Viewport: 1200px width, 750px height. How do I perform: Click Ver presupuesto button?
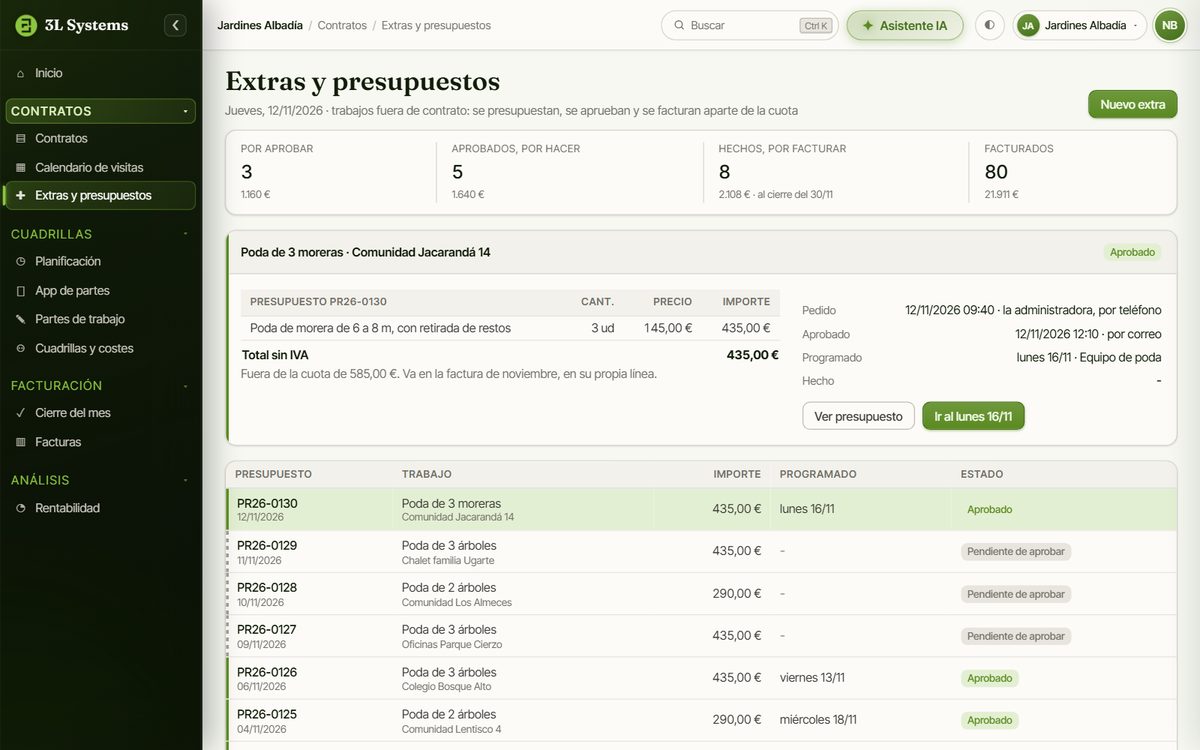(x=858, y=416)
